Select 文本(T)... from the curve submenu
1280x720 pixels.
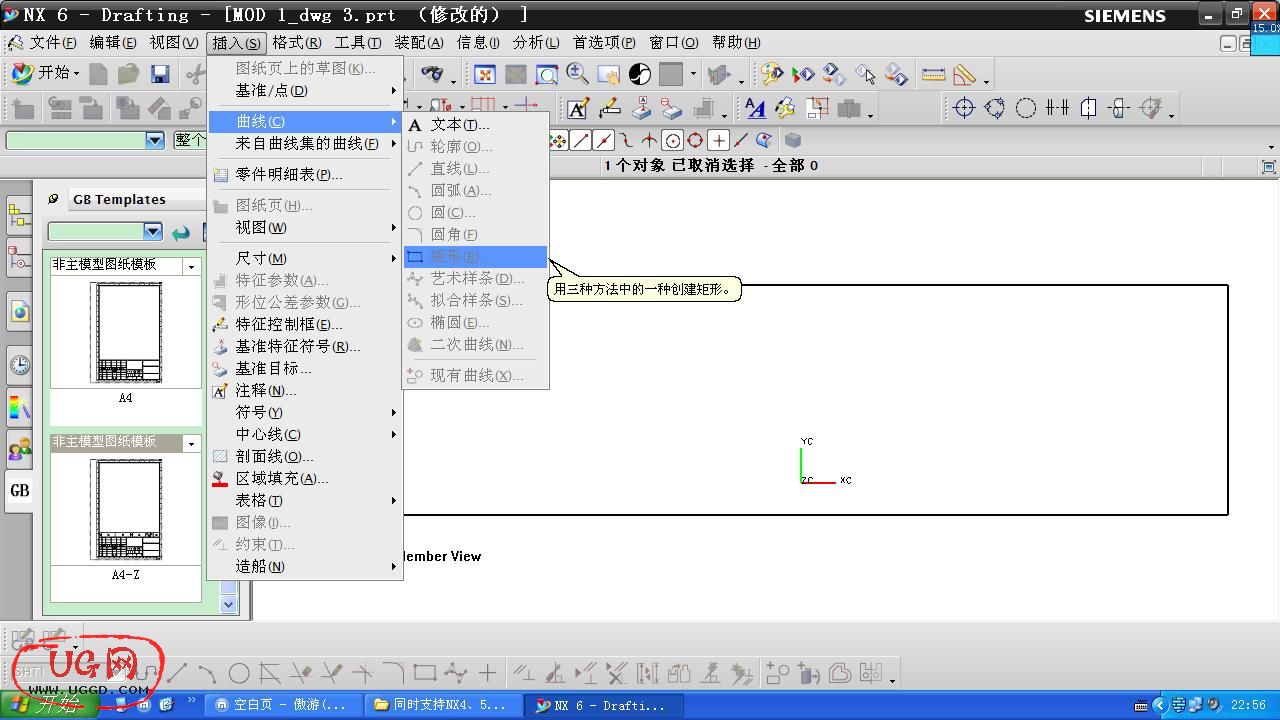pos(475,125)
